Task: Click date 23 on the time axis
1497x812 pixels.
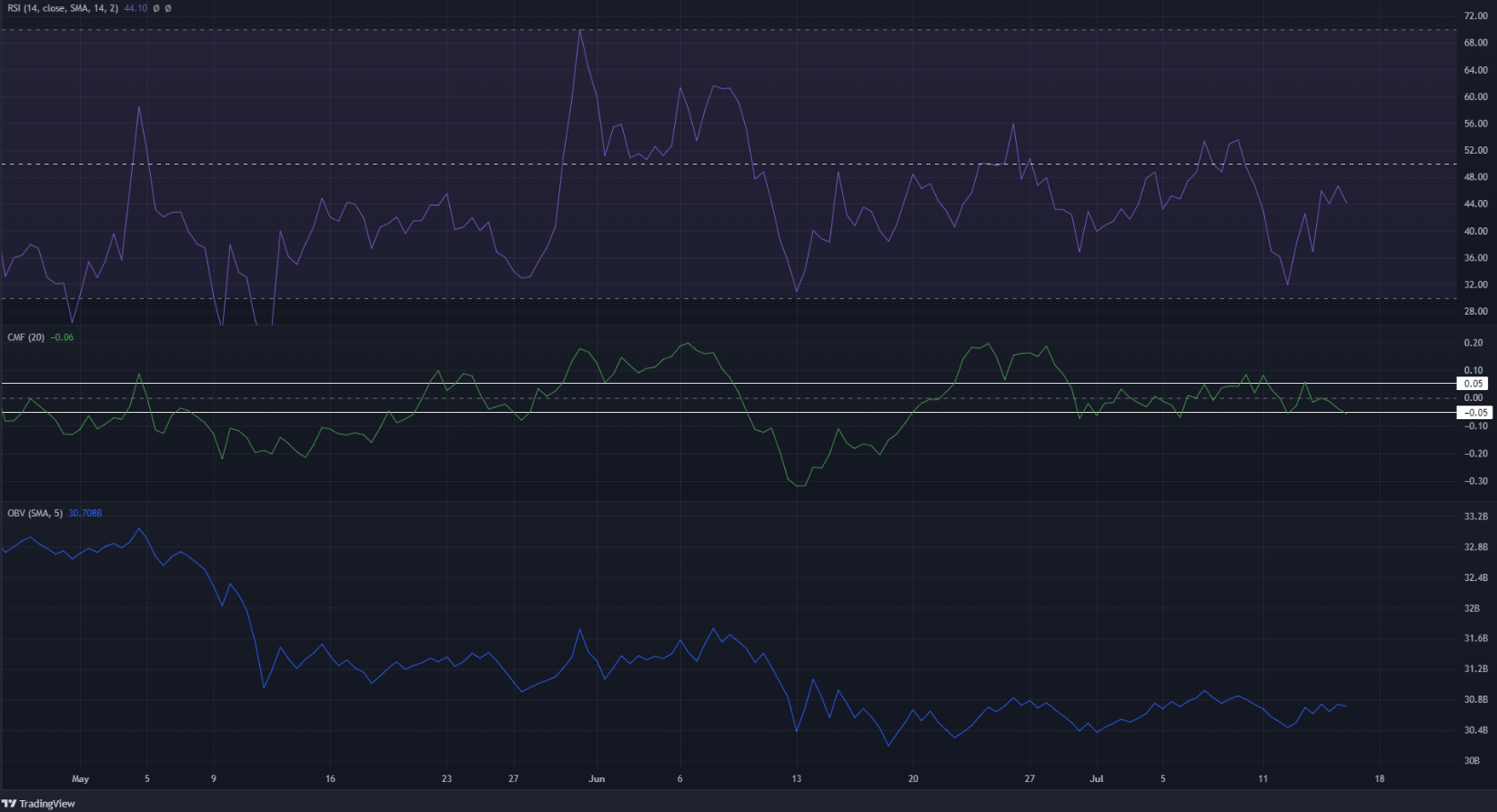Action: click(447, 778)
